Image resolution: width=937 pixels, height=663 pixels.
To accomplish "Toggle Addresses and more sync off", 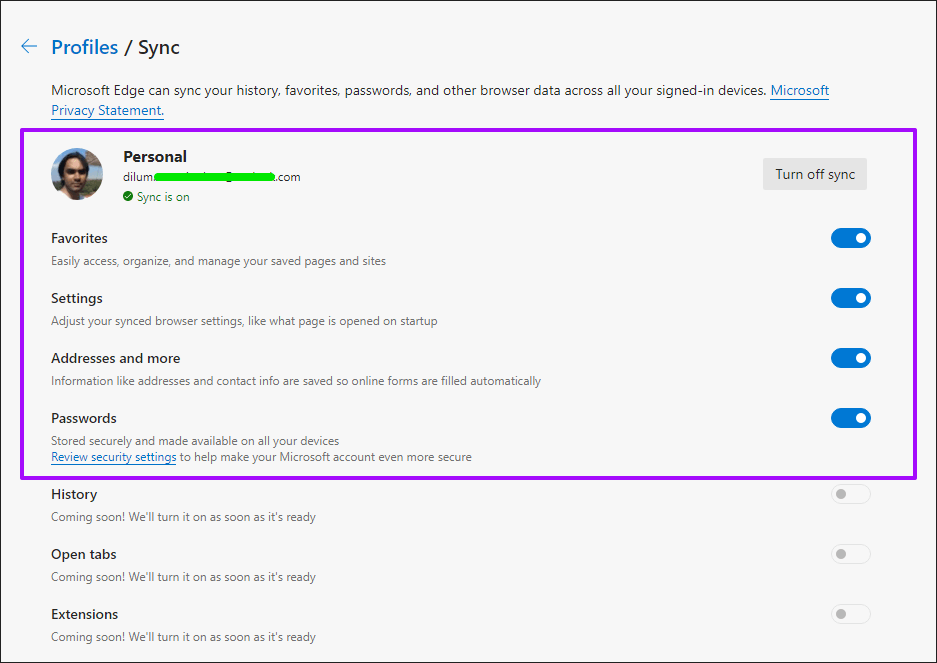I will click(850, 358).
